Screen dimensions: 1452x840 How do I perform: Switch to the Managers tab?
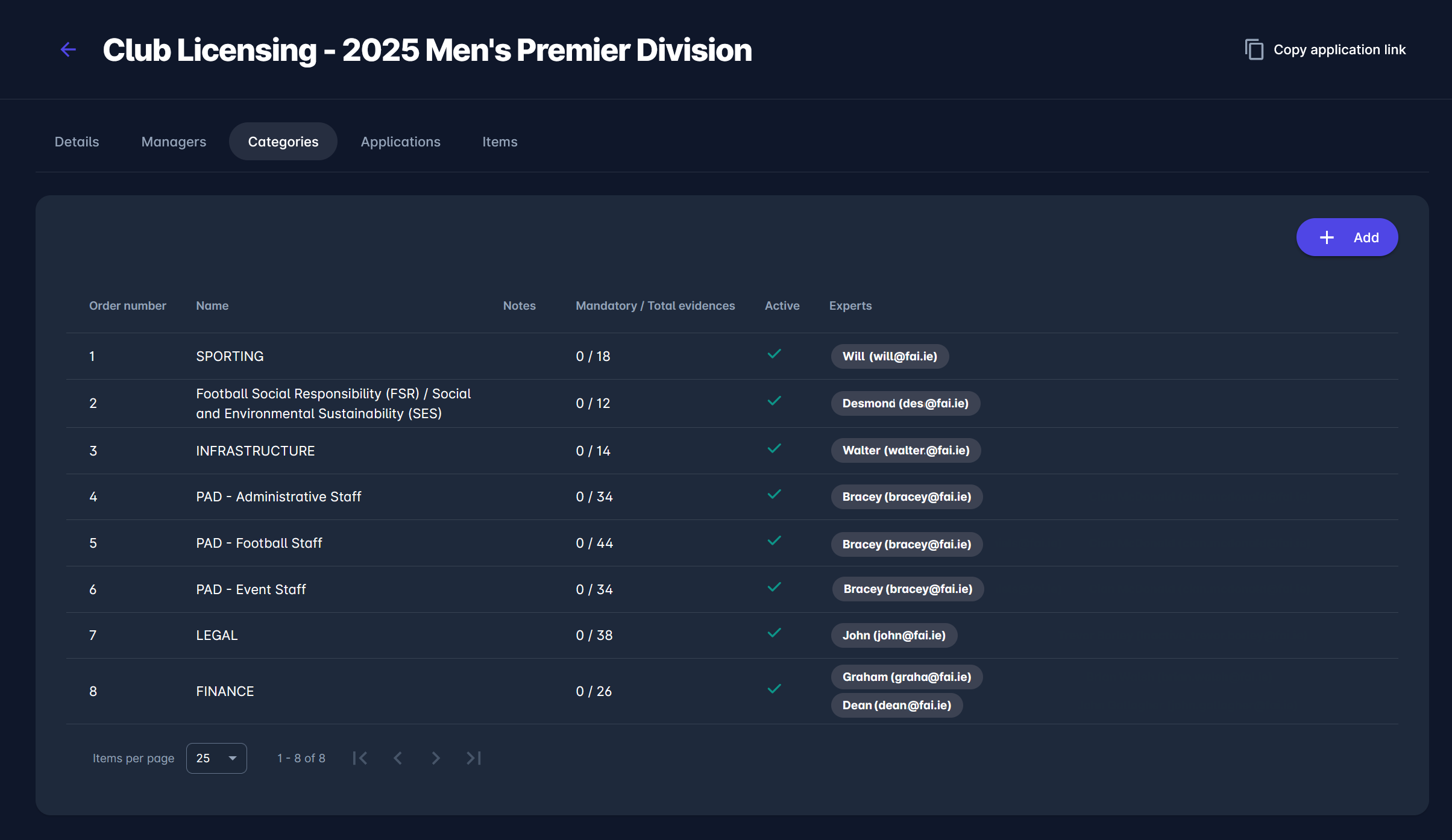coord(174,141)
